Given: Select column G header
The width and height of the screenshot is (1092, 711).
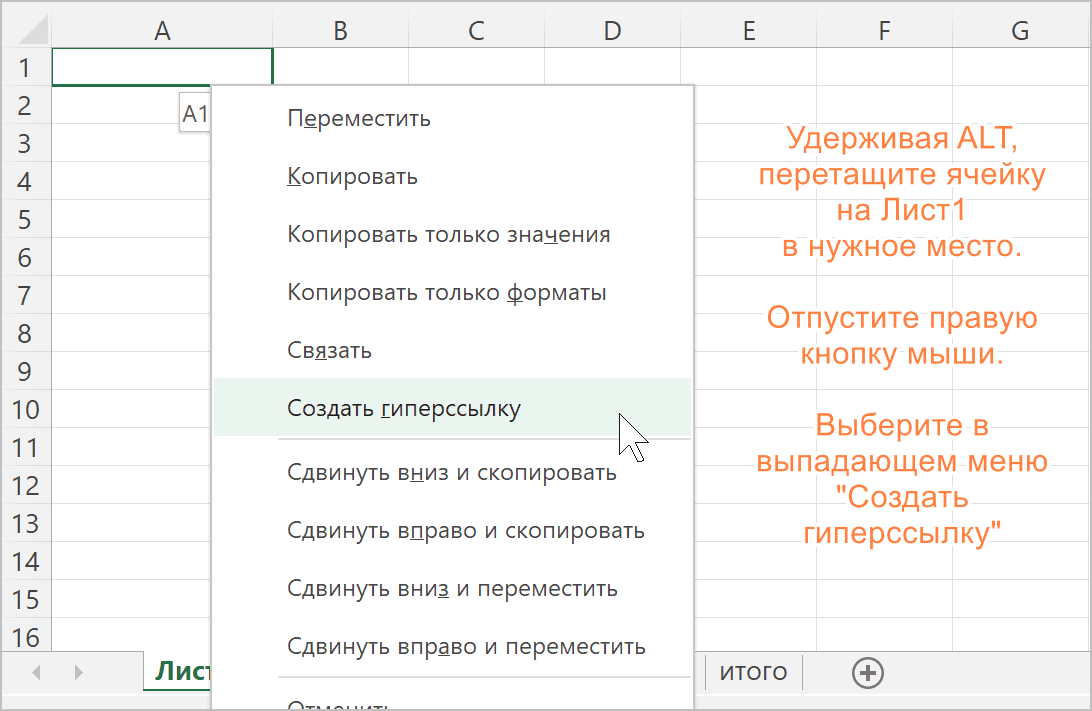Looking at the screenshot, I should (x=1019, y=31).
